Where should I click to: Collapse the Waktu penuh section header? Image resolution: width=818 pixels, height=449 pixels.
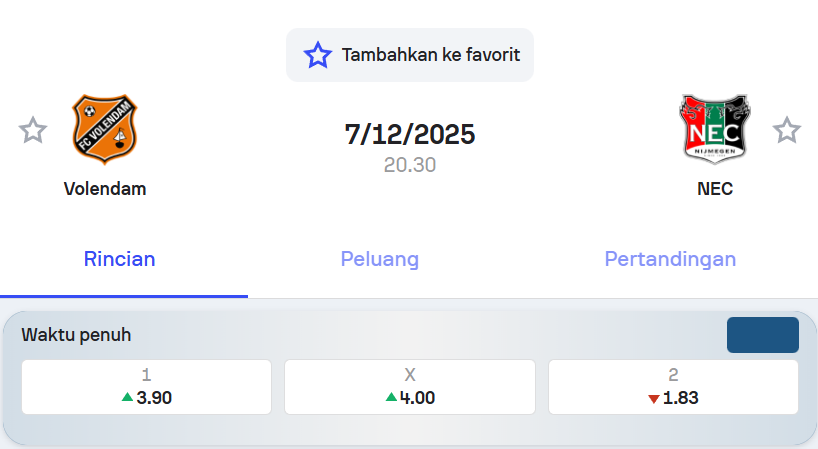(x=77, y=335)
